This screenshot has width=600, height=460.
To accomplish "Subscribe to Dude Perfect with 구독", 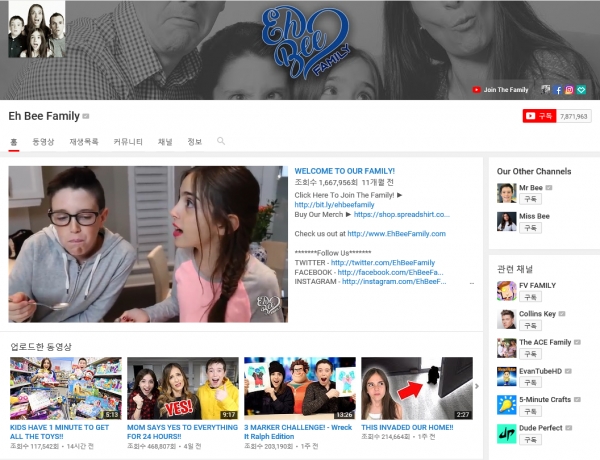I will coord(530,440).
